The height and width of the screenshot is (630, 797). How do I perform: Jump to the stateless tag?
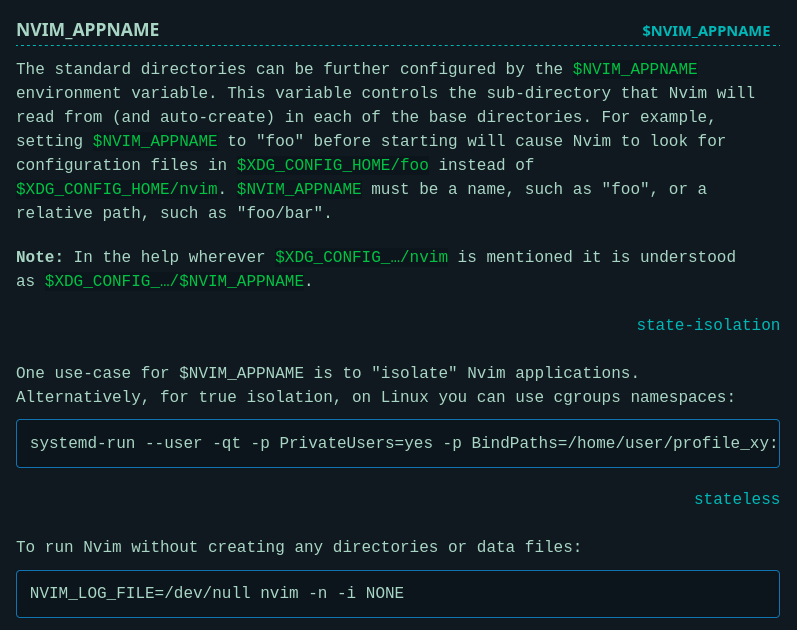pos(736,500)
